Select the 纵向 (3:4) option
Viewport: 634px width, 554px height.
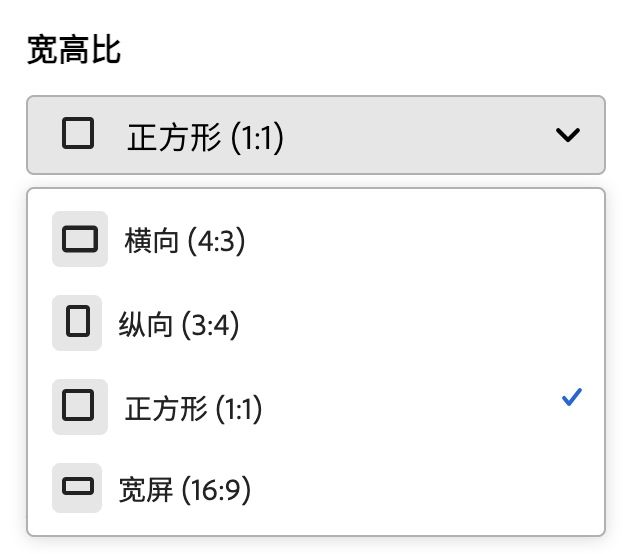point(316,323)
